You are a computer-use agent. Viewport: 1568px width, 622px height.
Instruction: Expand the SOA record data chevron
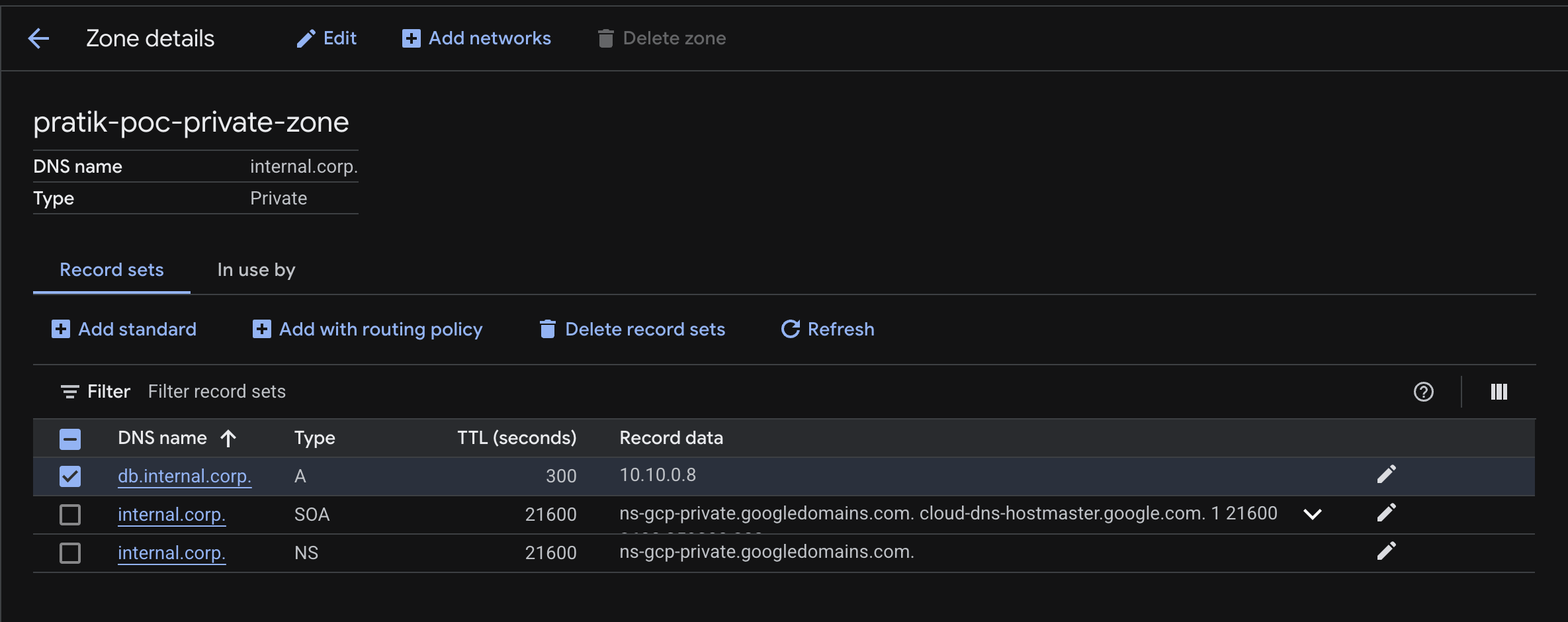click(1312, 514)
